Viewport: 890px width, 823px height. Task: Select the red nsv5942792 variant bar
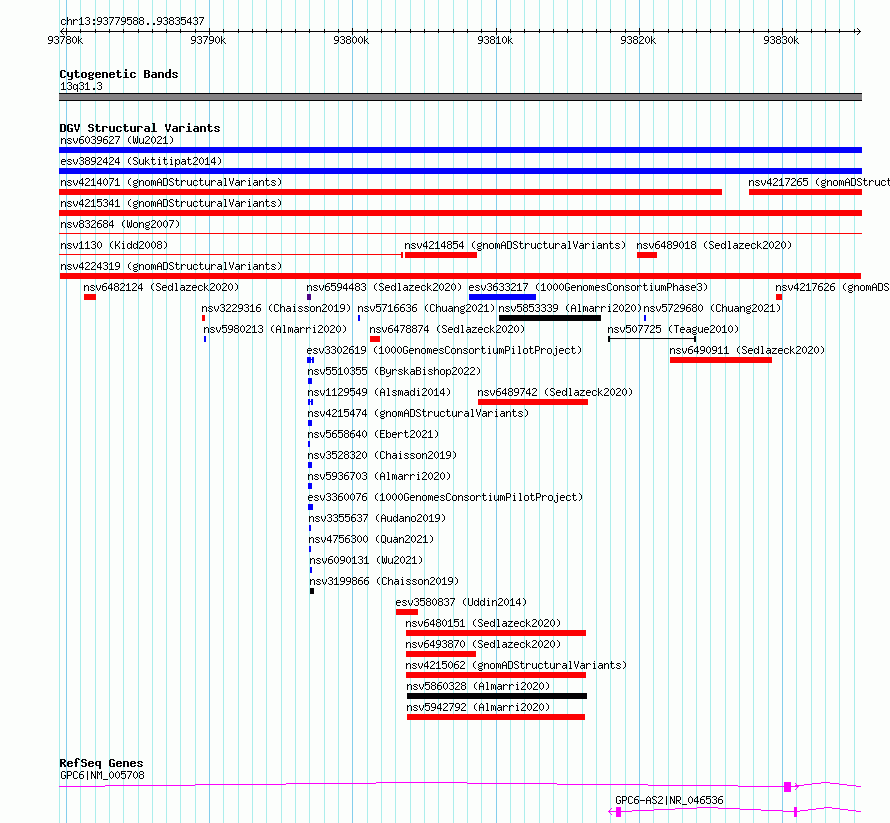(496, 717)
